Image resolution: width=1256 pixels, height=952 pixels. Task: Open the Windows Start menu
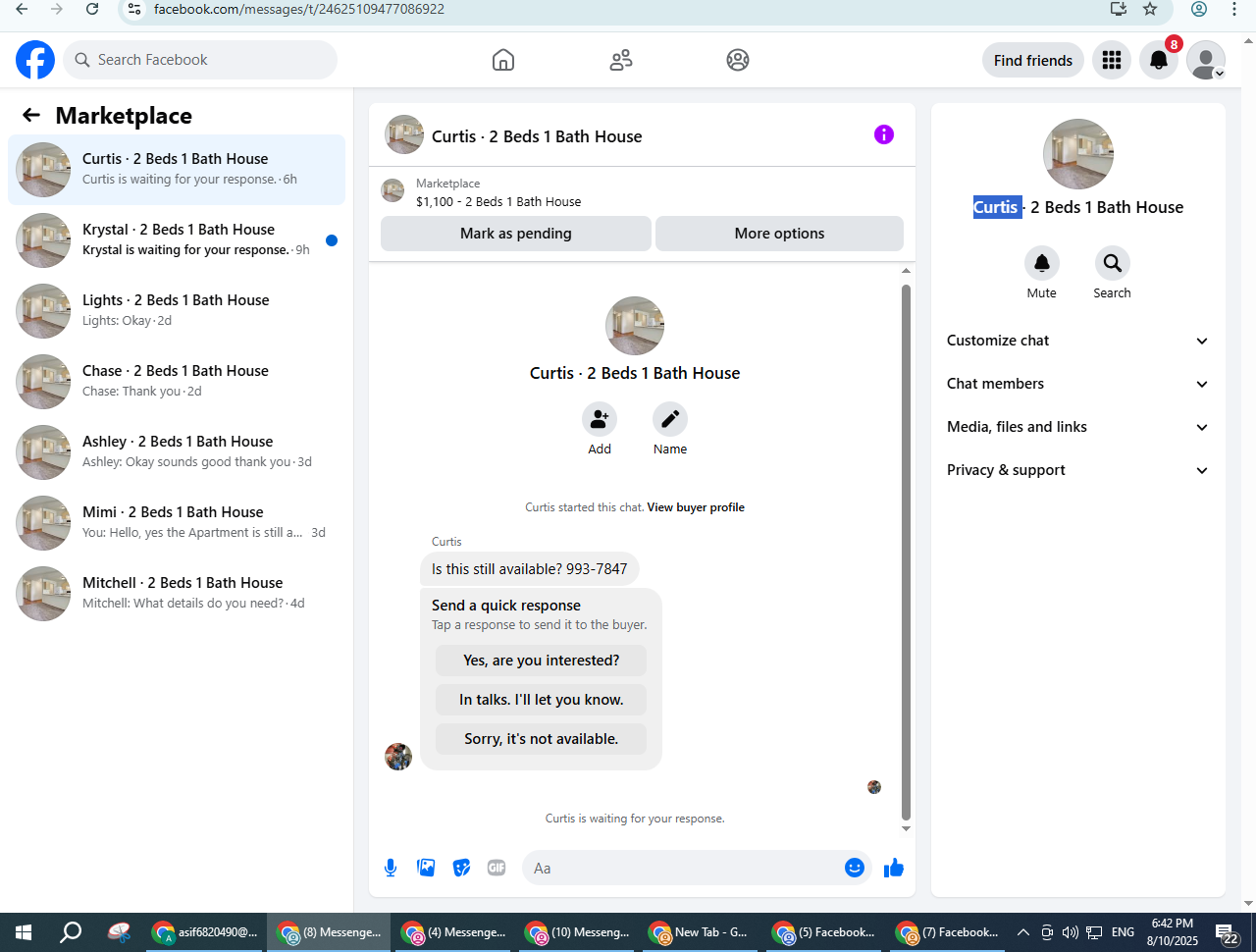(24, 932)
